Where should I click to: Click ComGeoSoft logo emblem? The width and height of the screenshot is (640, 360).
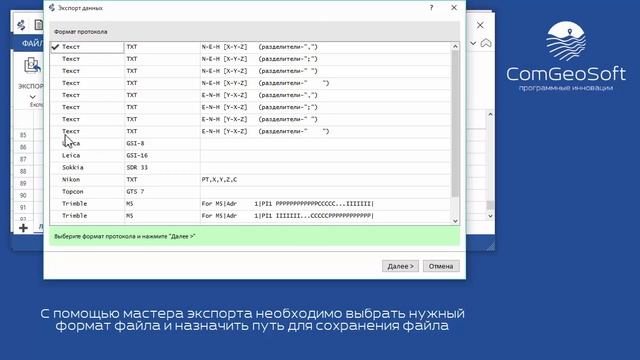566,41
